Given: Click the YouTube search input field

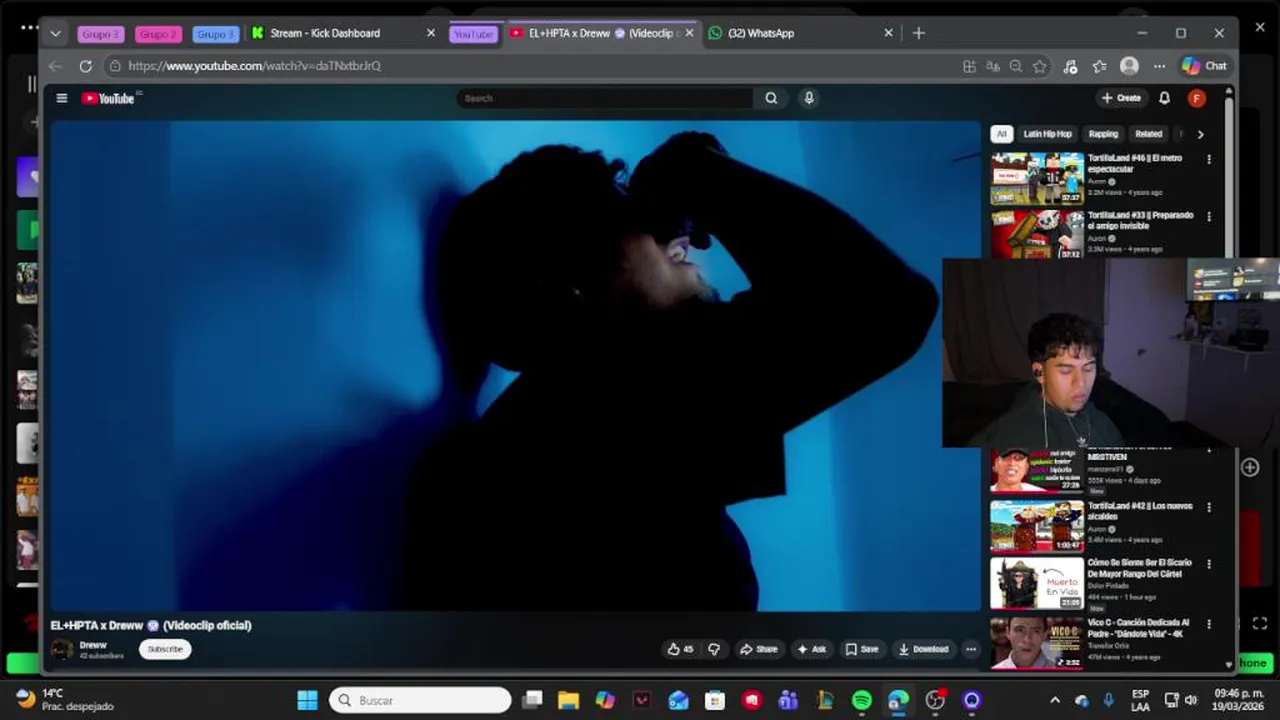Looking at the screenshot, I should pyautogui.click(x=605, y=98).
